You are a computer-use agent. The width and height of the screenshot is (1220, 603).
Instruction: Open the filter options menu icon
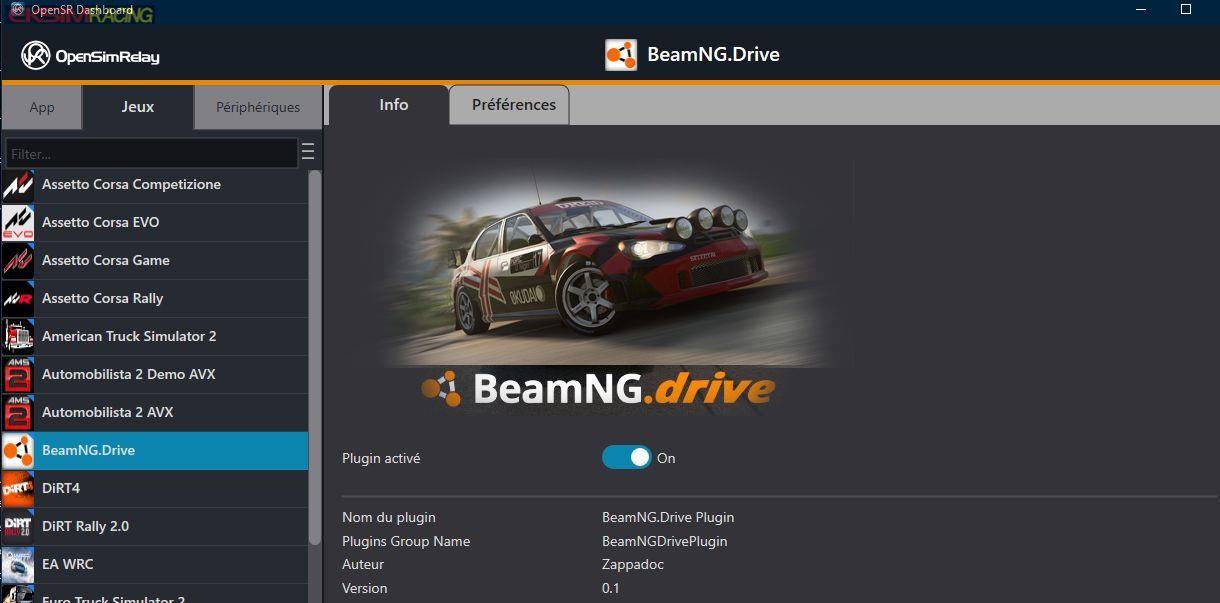click(x=308, y=152)
